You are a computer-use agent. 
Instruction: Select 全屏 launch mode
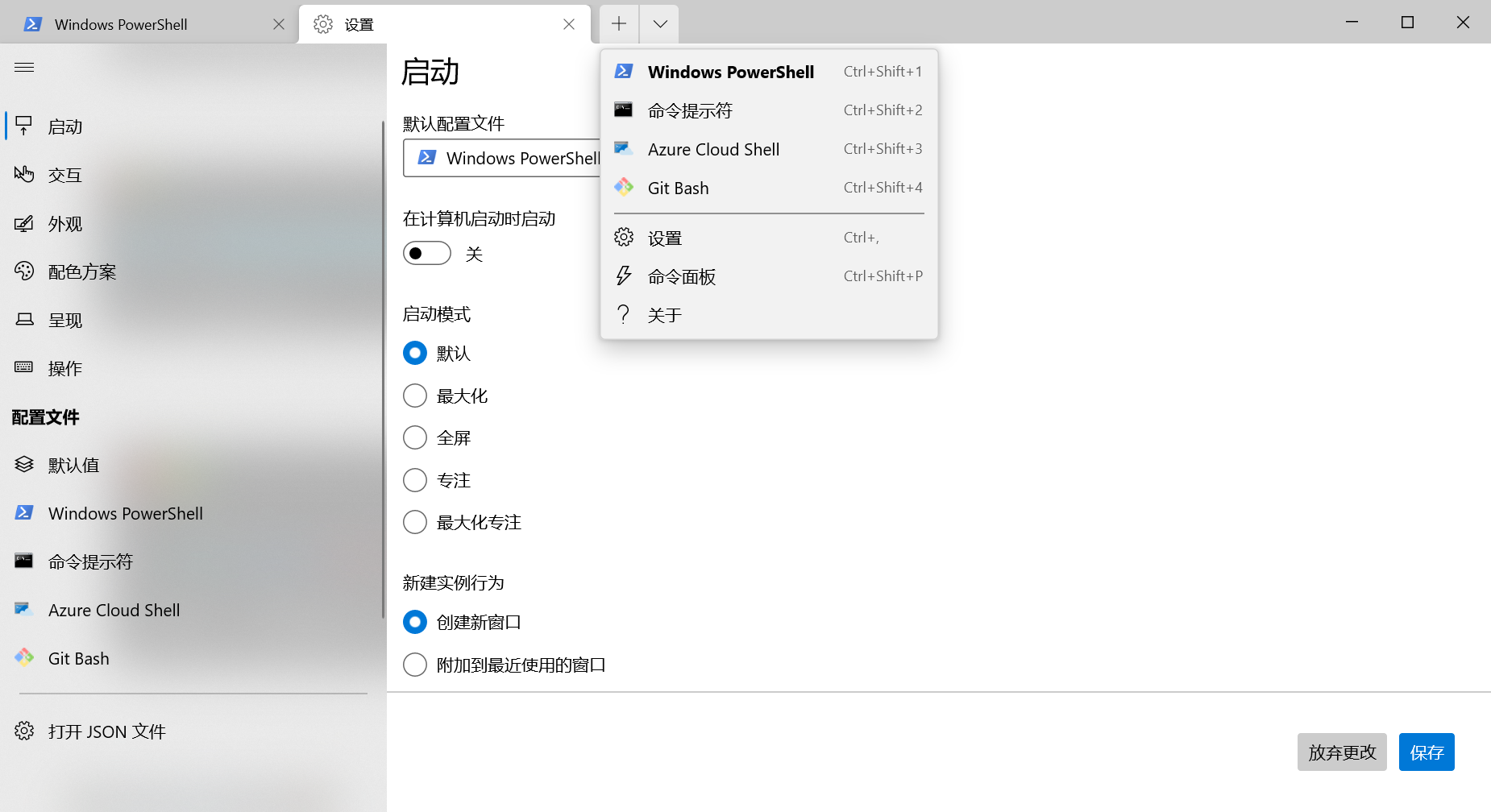(415, 437)
